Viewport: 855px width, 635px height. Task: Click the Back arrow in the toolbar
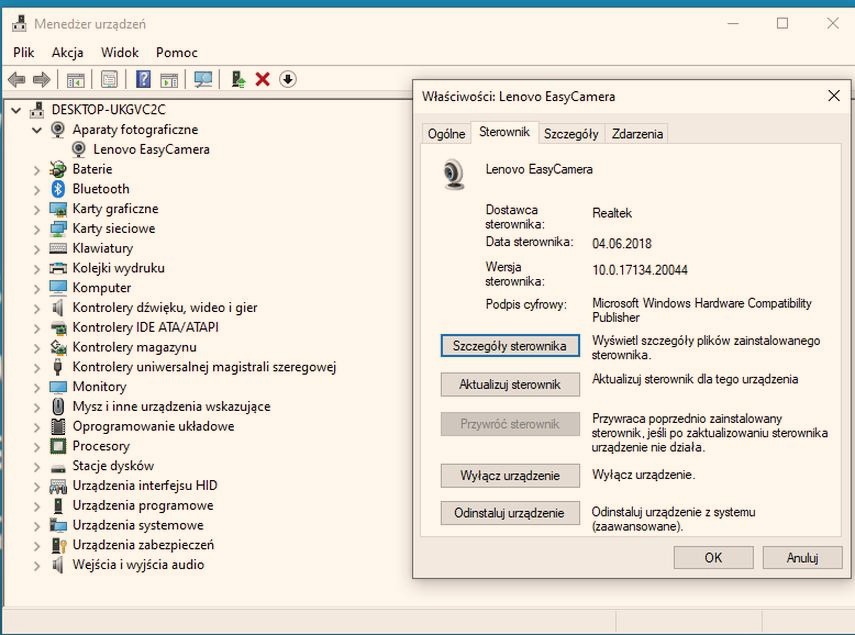[16, 80]
